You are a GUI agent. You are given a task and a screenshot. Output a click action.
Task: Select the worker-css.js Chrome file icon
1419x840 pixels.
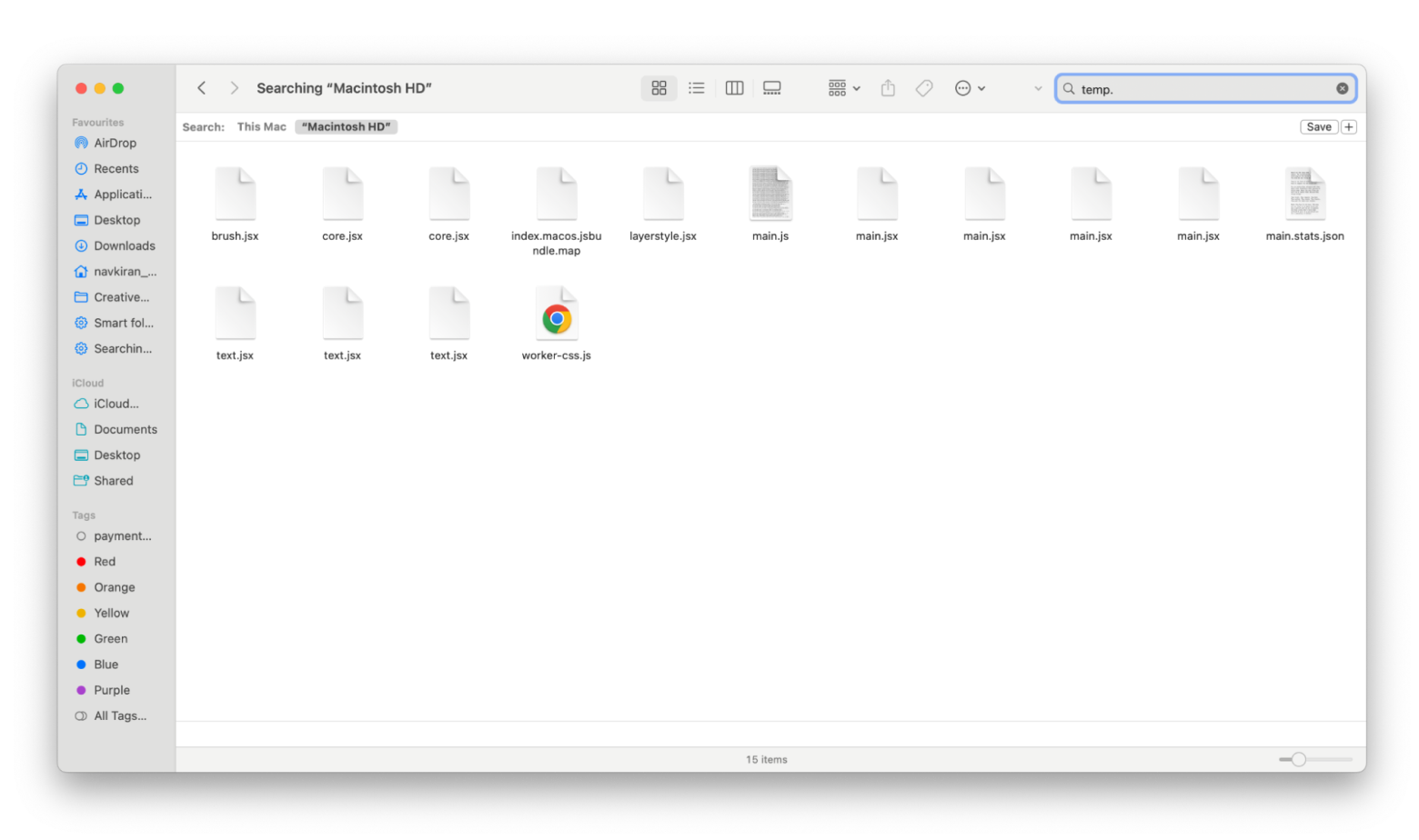557,314
